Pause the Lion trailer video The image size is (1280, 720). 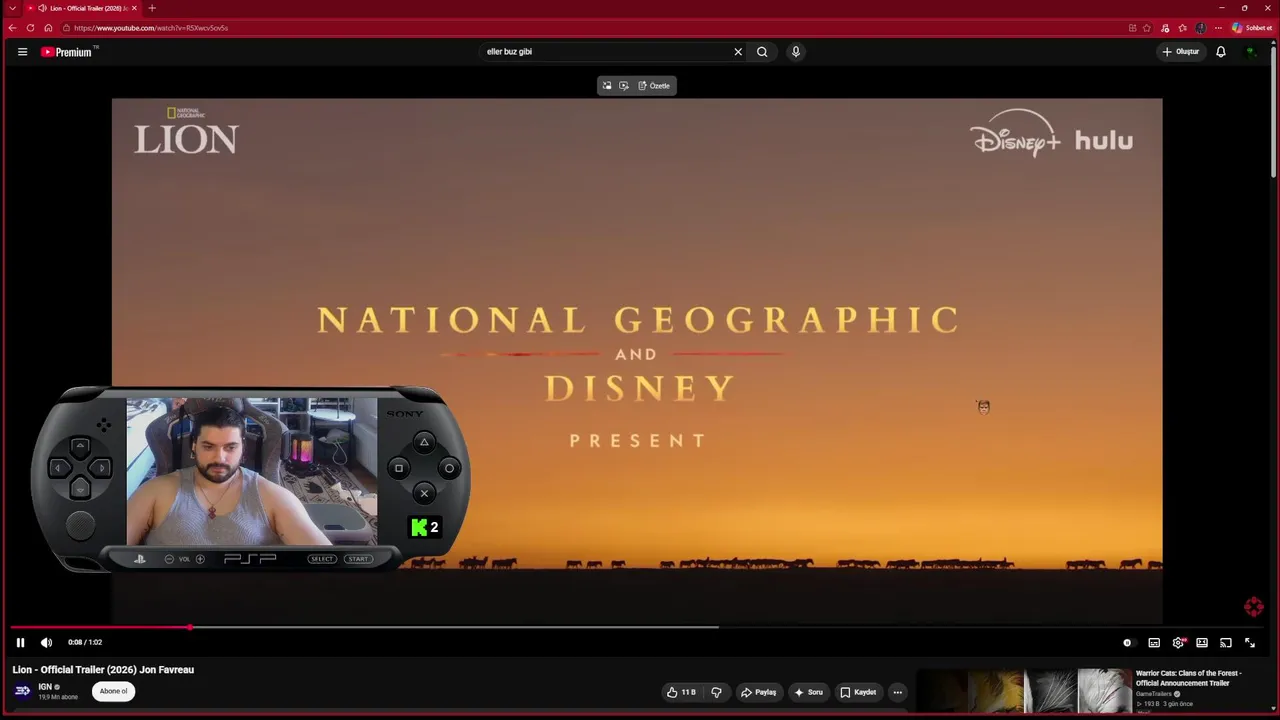(x=20, y=643)
